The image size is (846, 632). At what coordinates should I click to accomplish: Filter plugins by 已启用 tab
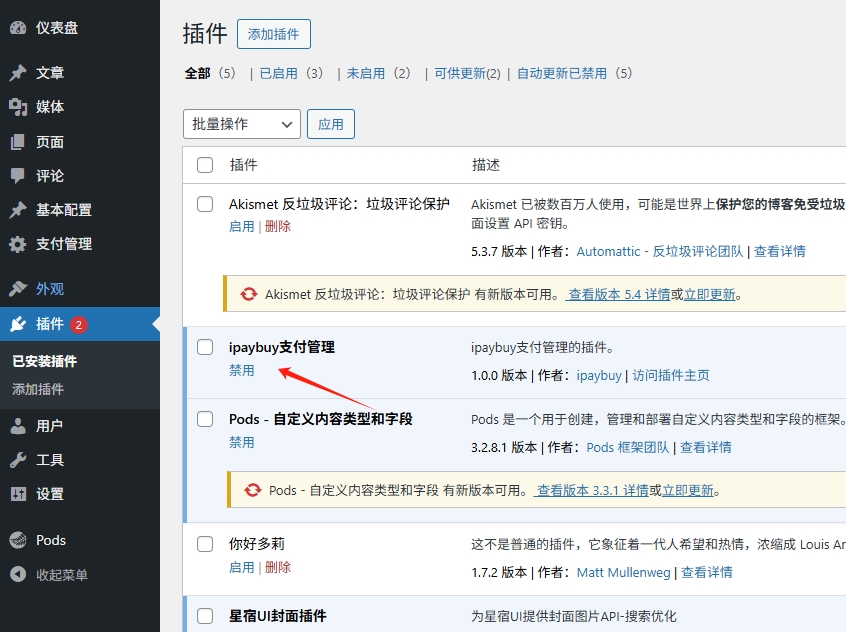277,73
